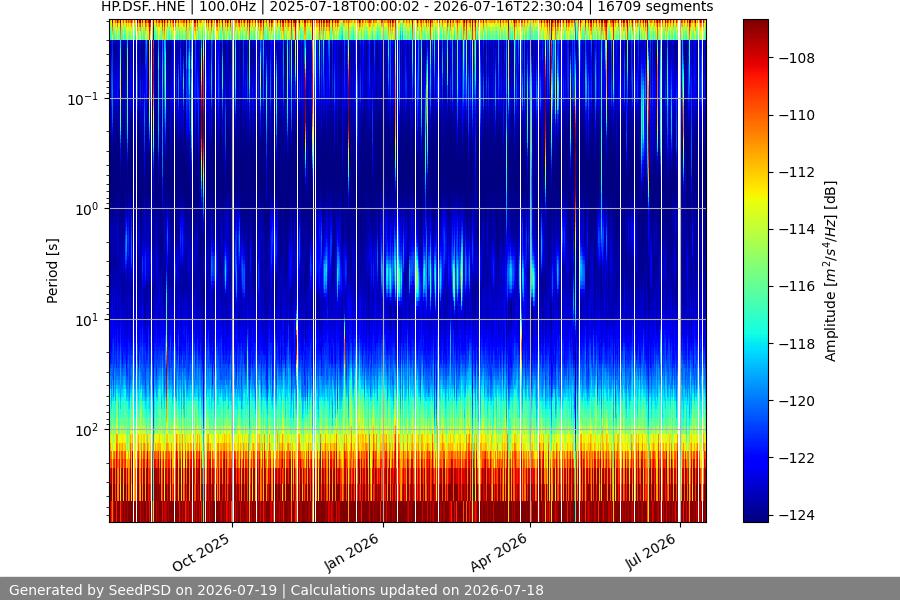The width and height of the screenshot is (900, 600).
Task: Click the -110 colorbar tick label
Action: click(x=797, y=115)
